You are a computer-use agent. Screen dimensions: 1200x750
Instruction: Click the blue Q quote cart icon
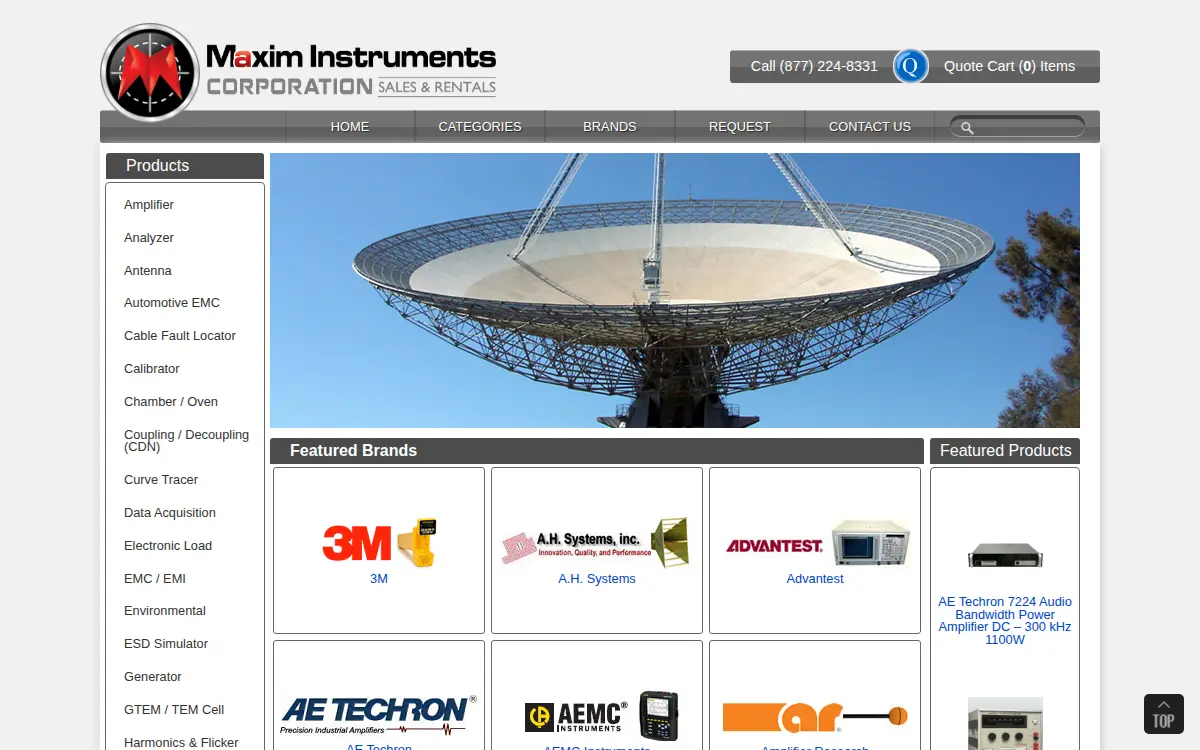[x=911, y=67]
